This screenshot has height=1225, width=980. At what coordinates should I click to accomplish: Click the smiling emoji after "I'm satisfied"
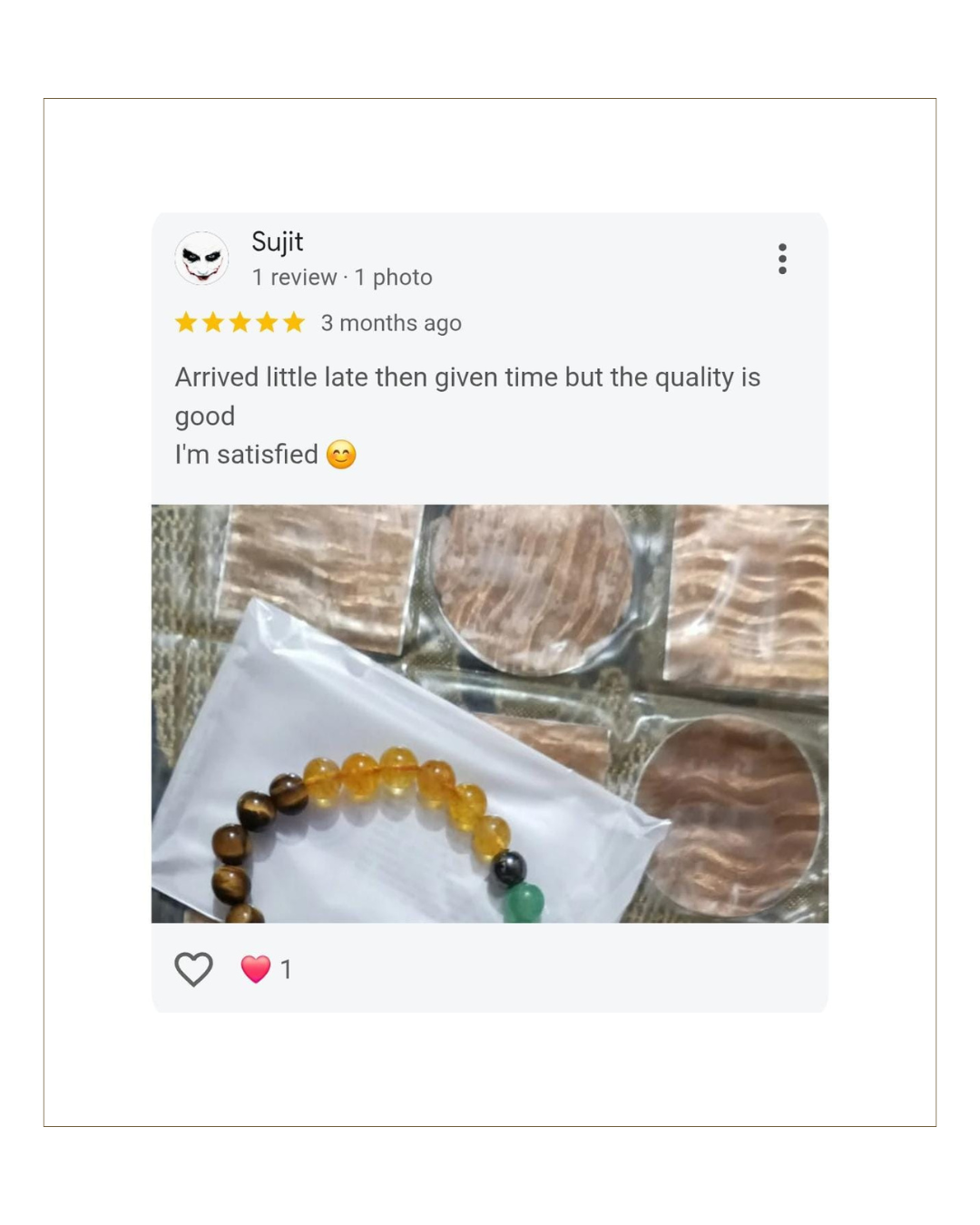(x=341, y=454)
